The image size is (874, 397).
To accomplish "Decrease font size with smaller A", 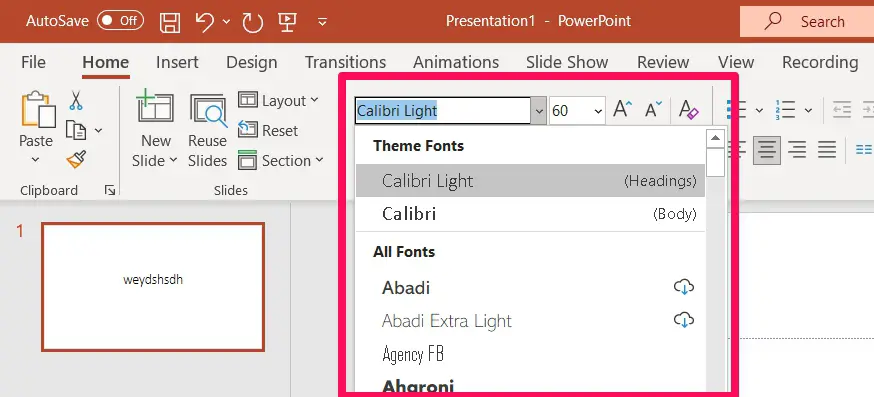I will pos(653,109).
